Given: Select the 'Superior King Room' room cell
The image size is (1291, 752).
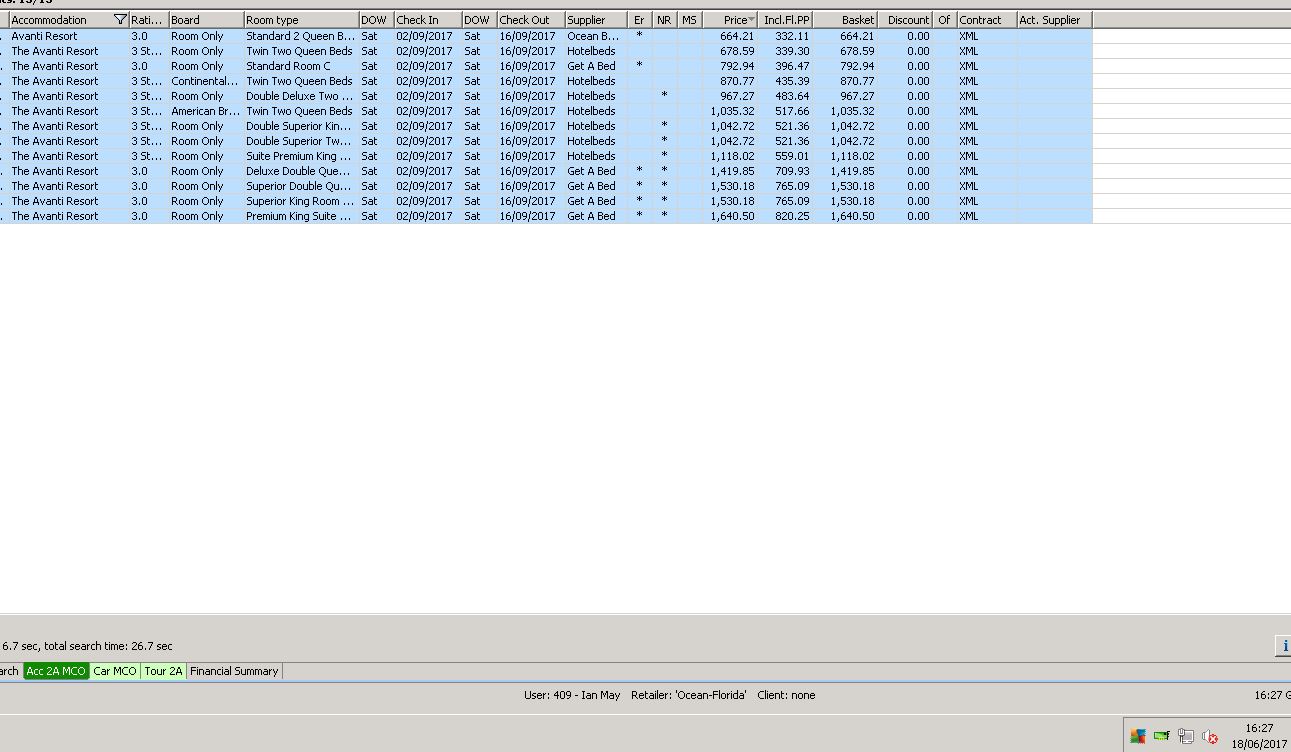Looking at the screenshot, I should [301, 201].
